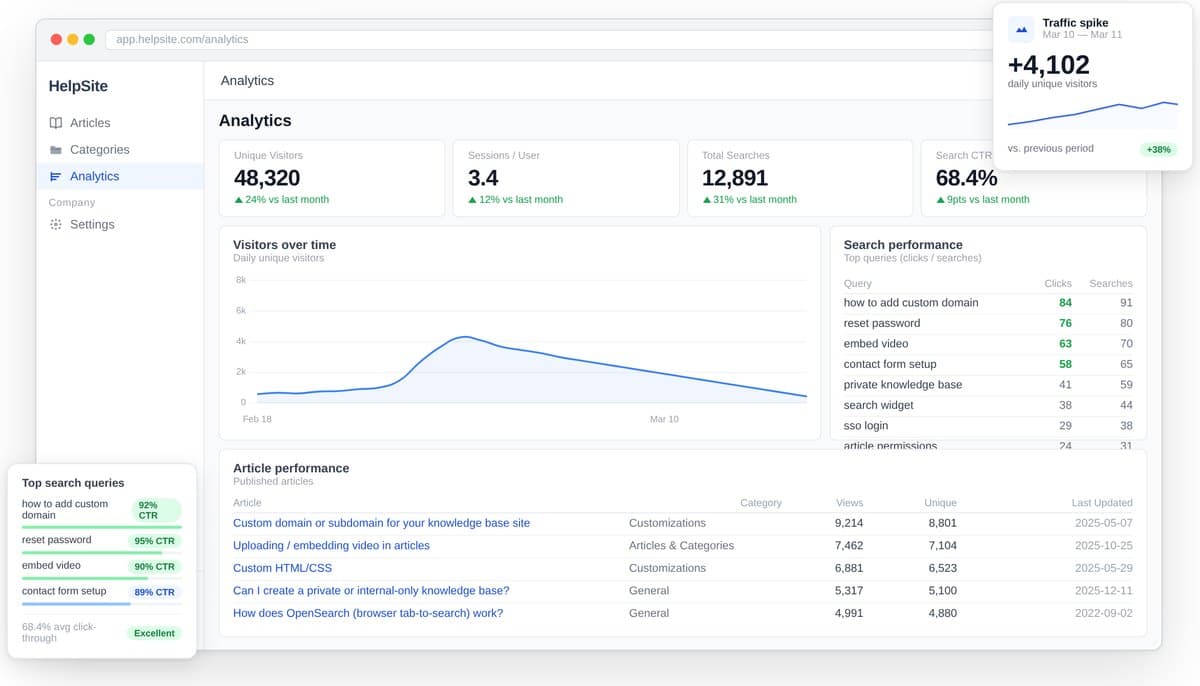The width and height of the screenshot is (1200, 686).
Task: Select the sso login query row
Action: (x=988, y=425)
